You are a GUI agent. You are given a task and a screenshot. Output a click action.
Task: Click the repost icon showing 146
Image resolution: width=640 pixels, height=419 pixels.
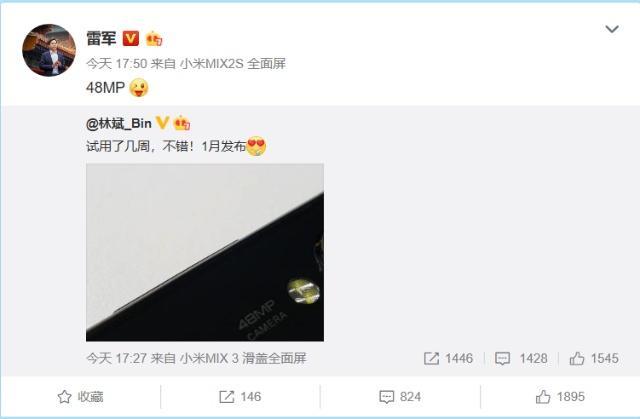click(x=240, y=397)
